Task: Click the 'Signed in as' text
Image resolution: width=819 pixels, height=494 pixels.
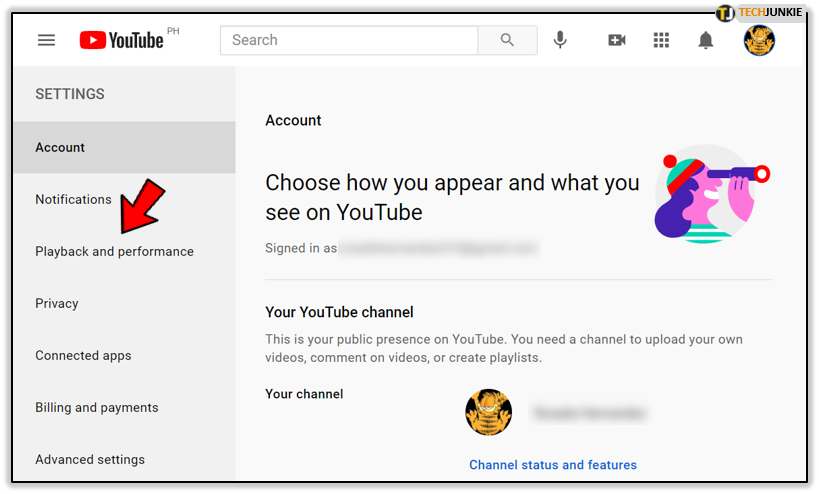Action: pyautogui.click(x=301, y=248)
